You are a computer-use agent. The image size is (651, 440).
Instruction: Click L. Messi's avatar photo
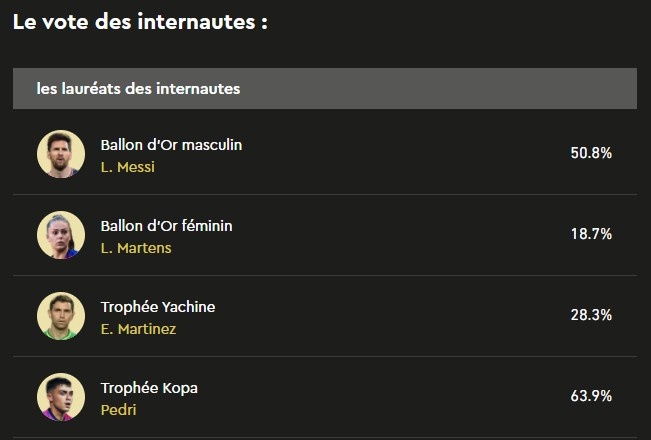coord(61,154)
